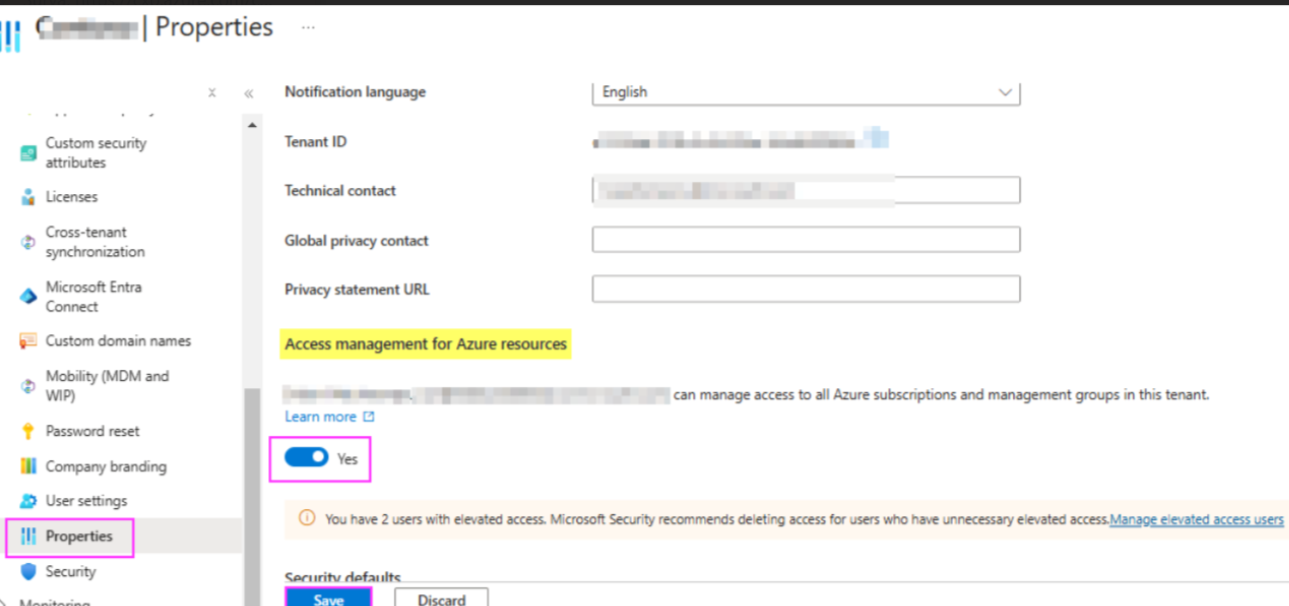Click the Microsoft Entra Connect icon

pos(28,297)
